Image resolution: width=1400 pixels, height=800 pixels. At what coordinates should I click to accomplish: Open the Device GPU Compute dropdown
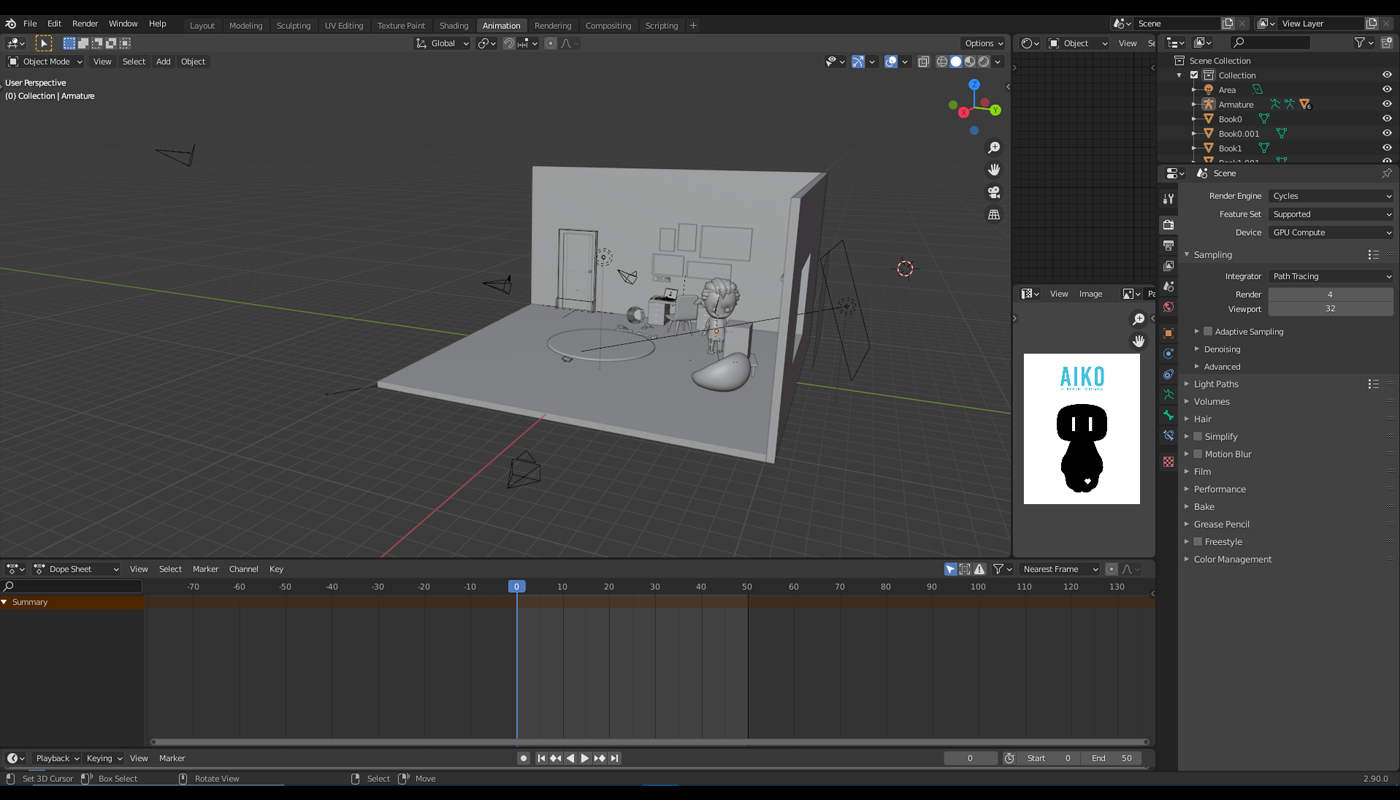(x=1330, y=232)
